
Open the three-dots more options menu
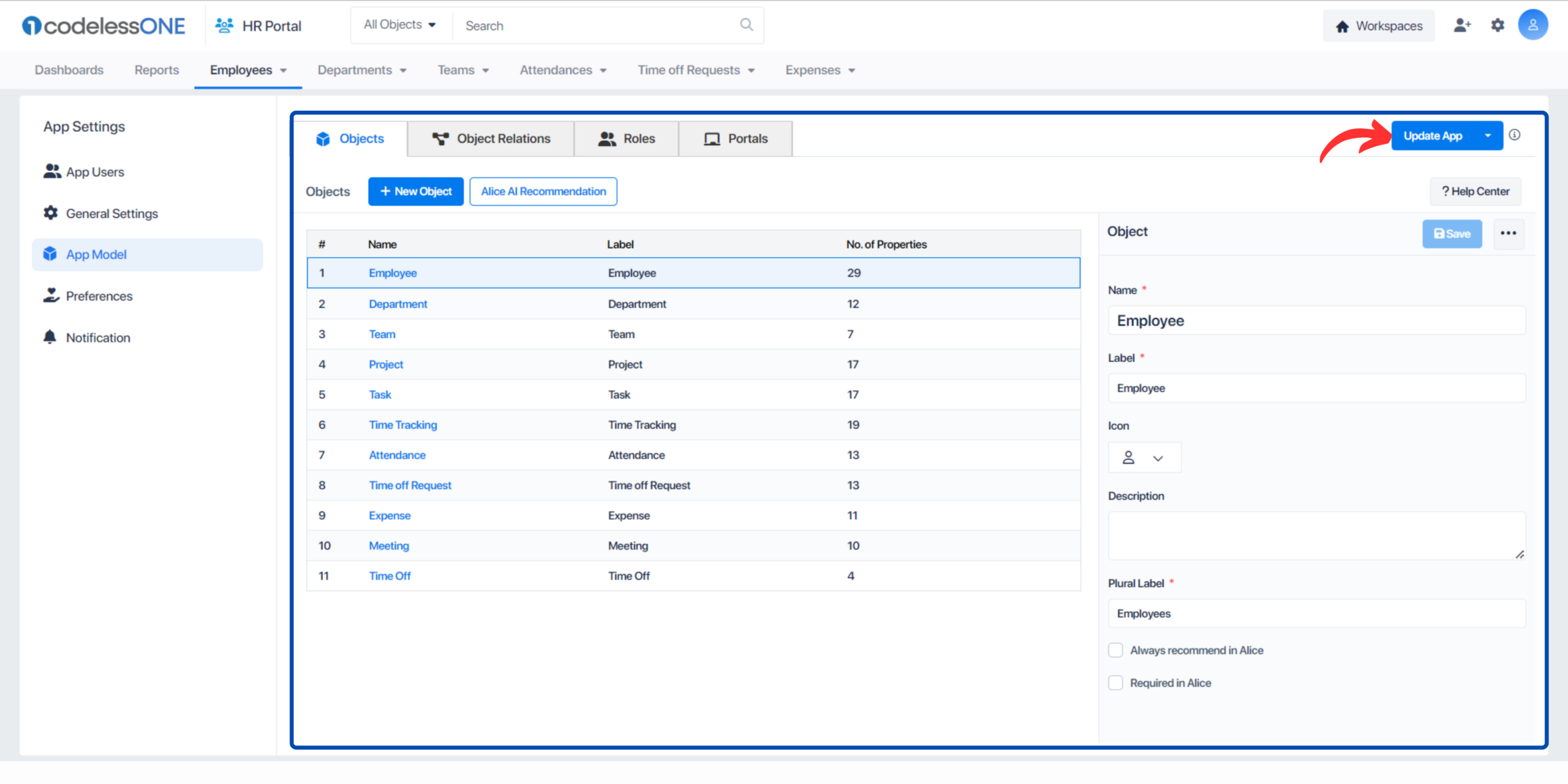[x=1509, y=233]
